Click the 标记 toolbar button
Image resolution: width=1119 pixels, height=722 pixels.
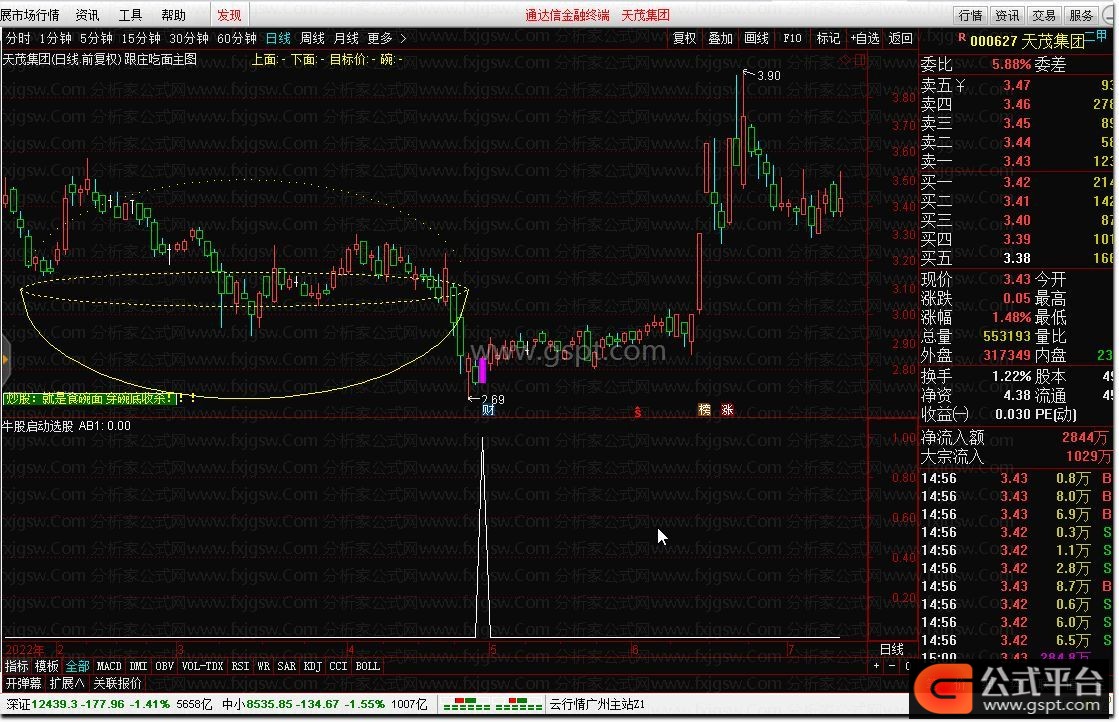click(x=828, y=39)
